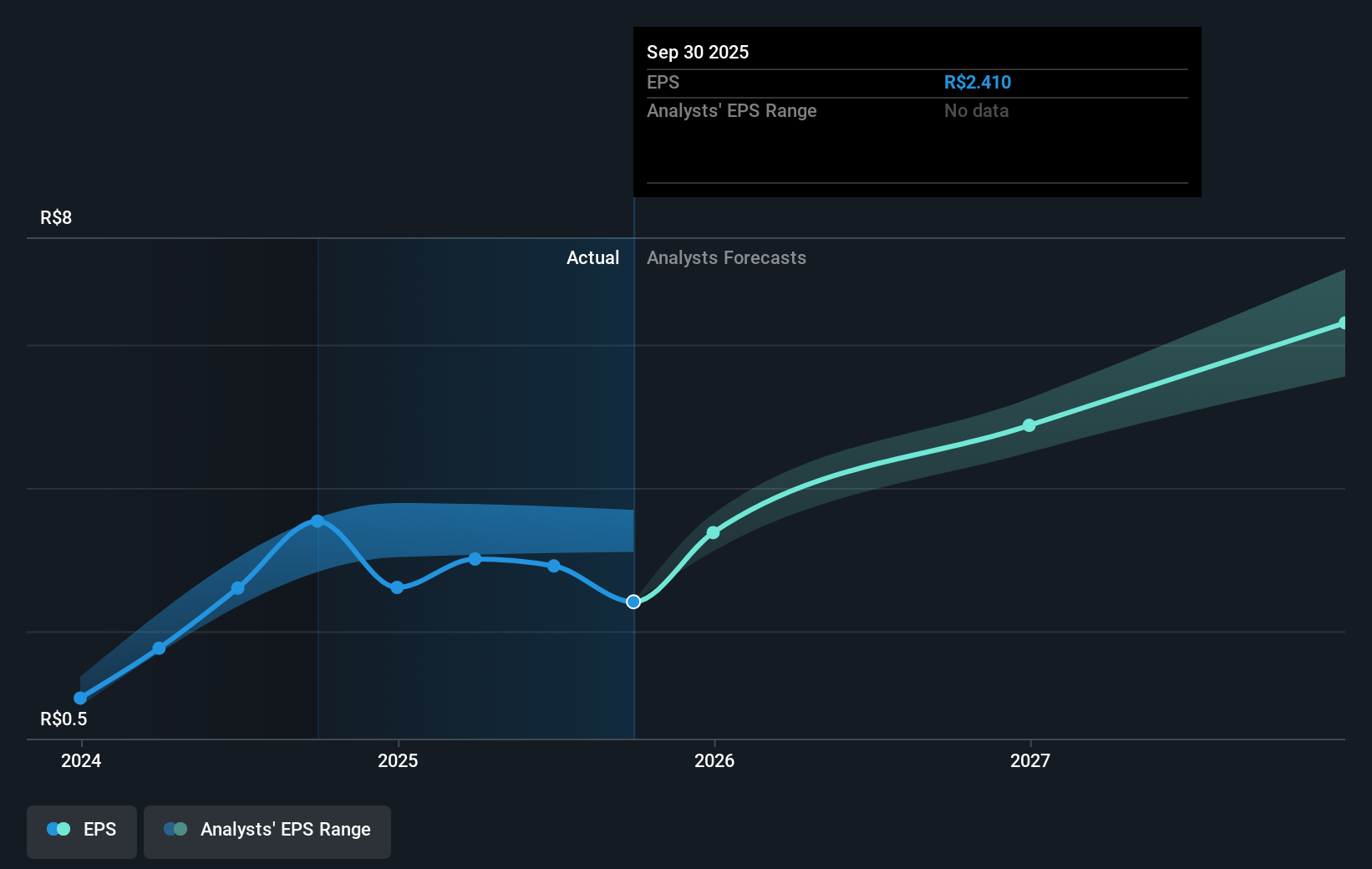Click the '2026' x-axis label

coord(714,760)
